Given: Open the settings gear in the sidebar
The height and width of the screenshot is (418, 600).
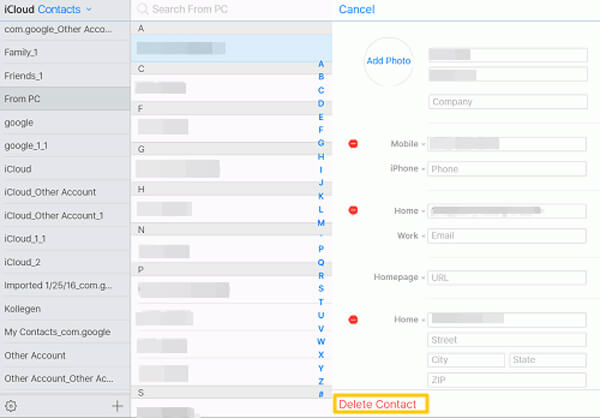Looking at the screenshot, I should click(x=11, y=406).
